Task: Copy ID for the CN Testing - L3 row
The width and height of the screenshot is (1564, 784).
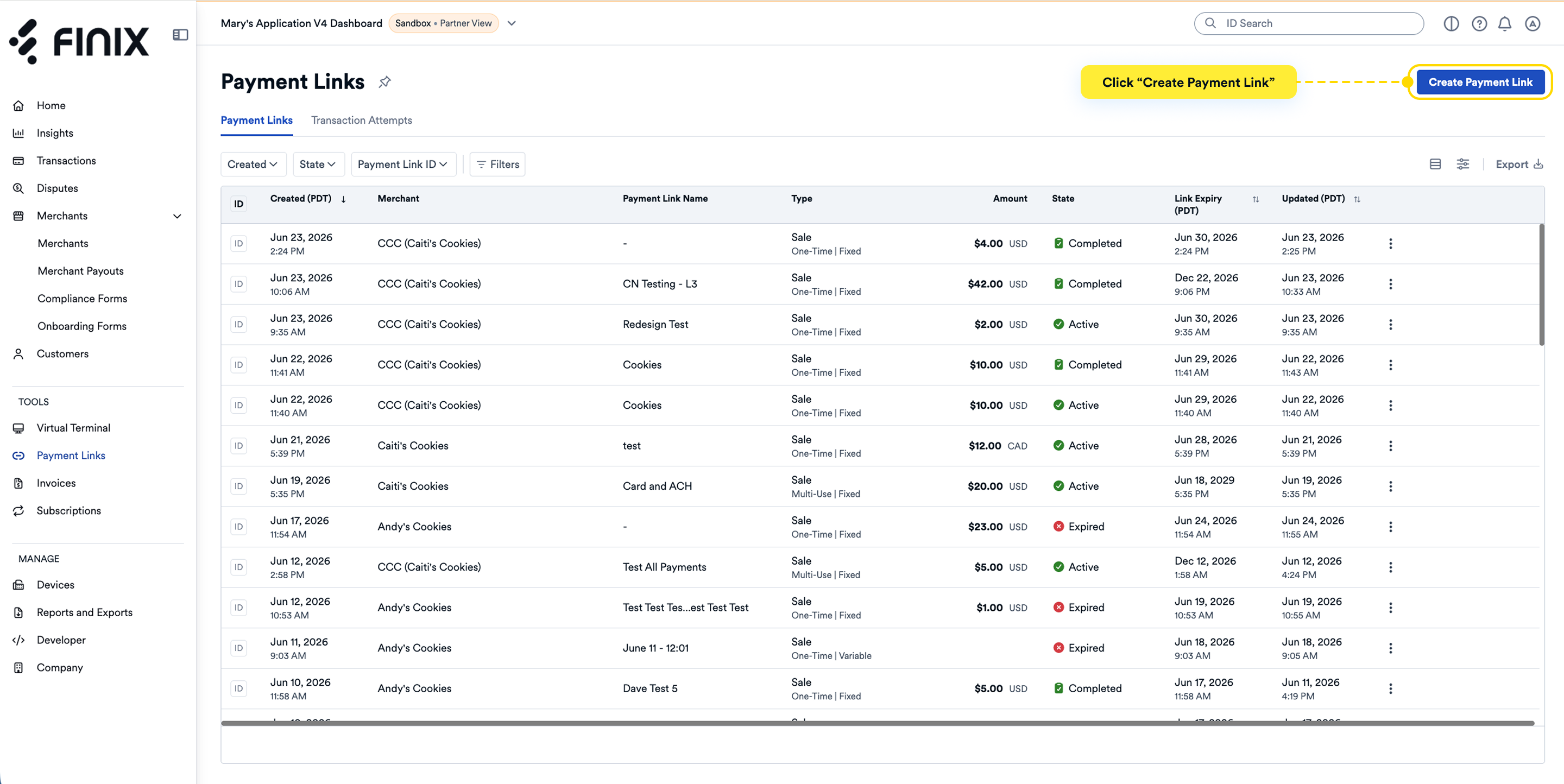Action: pos(238,284)
